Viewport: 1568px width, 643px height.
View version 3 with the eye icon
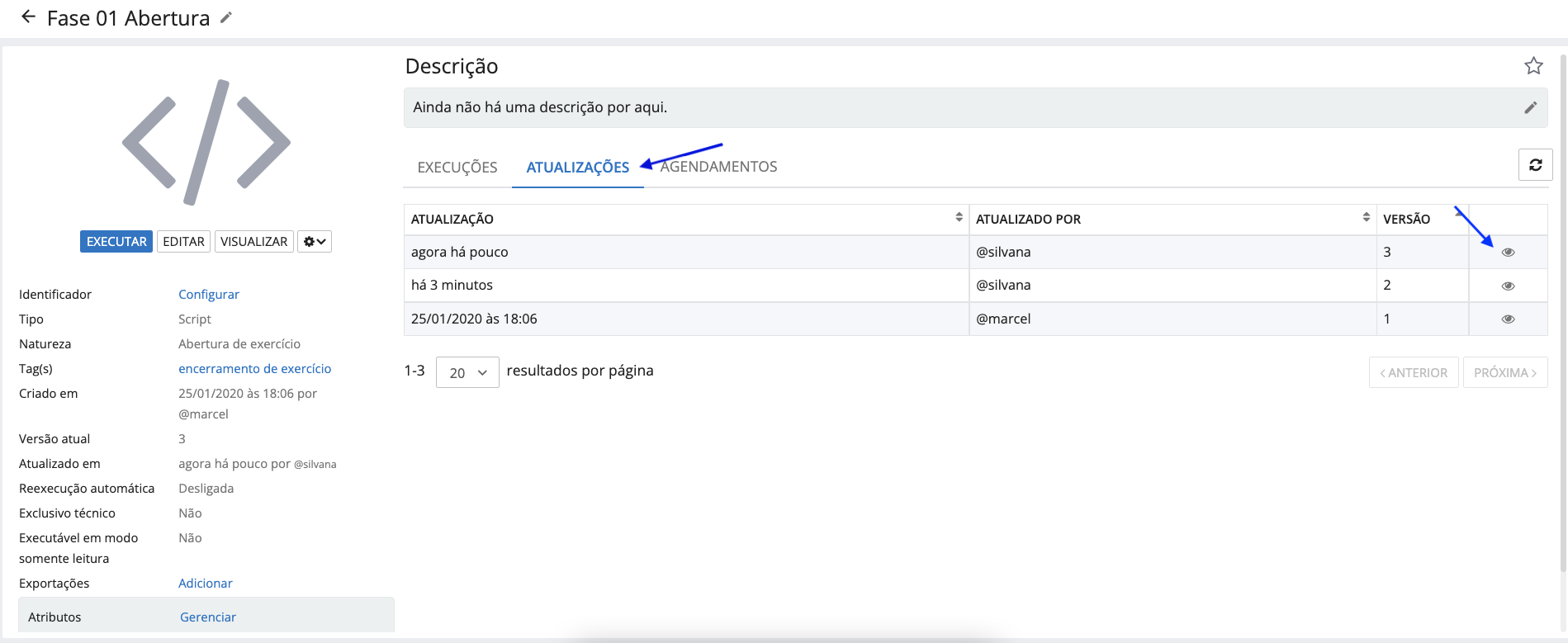[x=1508, y=253]
